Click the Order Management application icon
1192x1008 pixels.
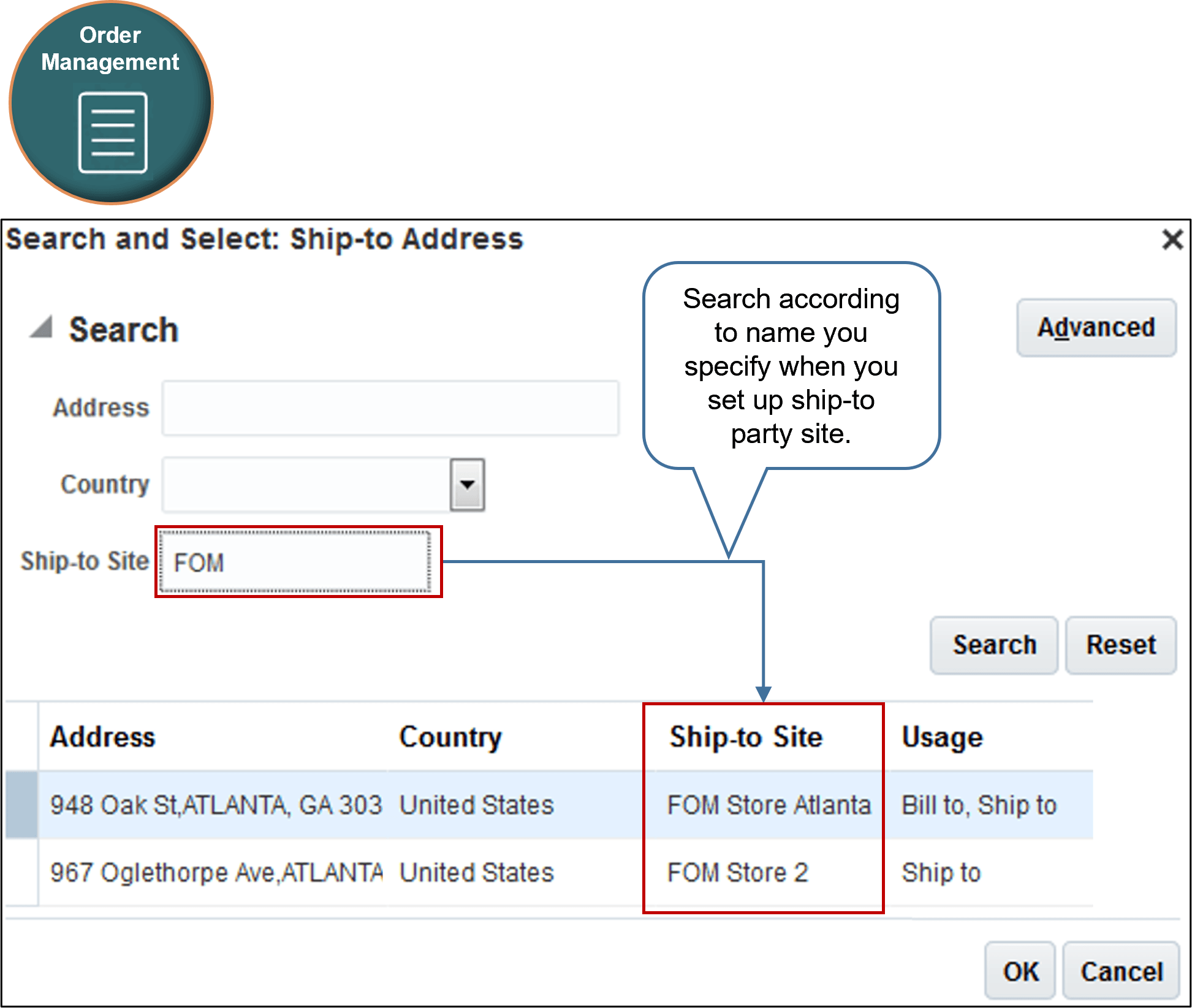111,103
